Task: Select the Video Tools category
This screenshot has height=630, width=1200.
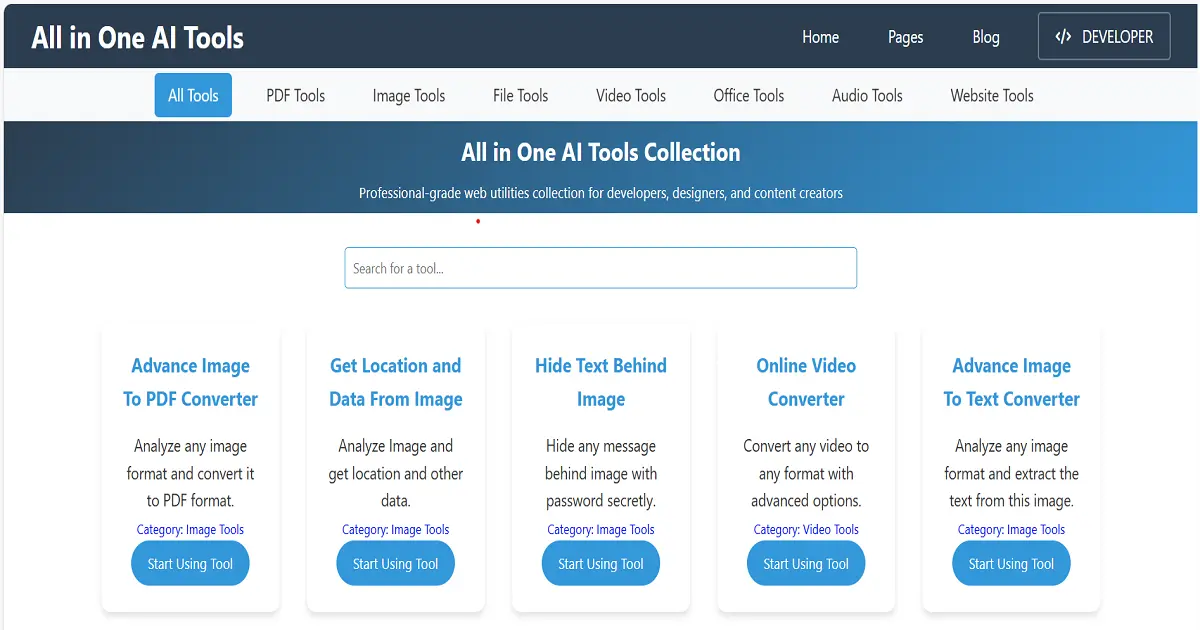Action: tap(630, 95)
